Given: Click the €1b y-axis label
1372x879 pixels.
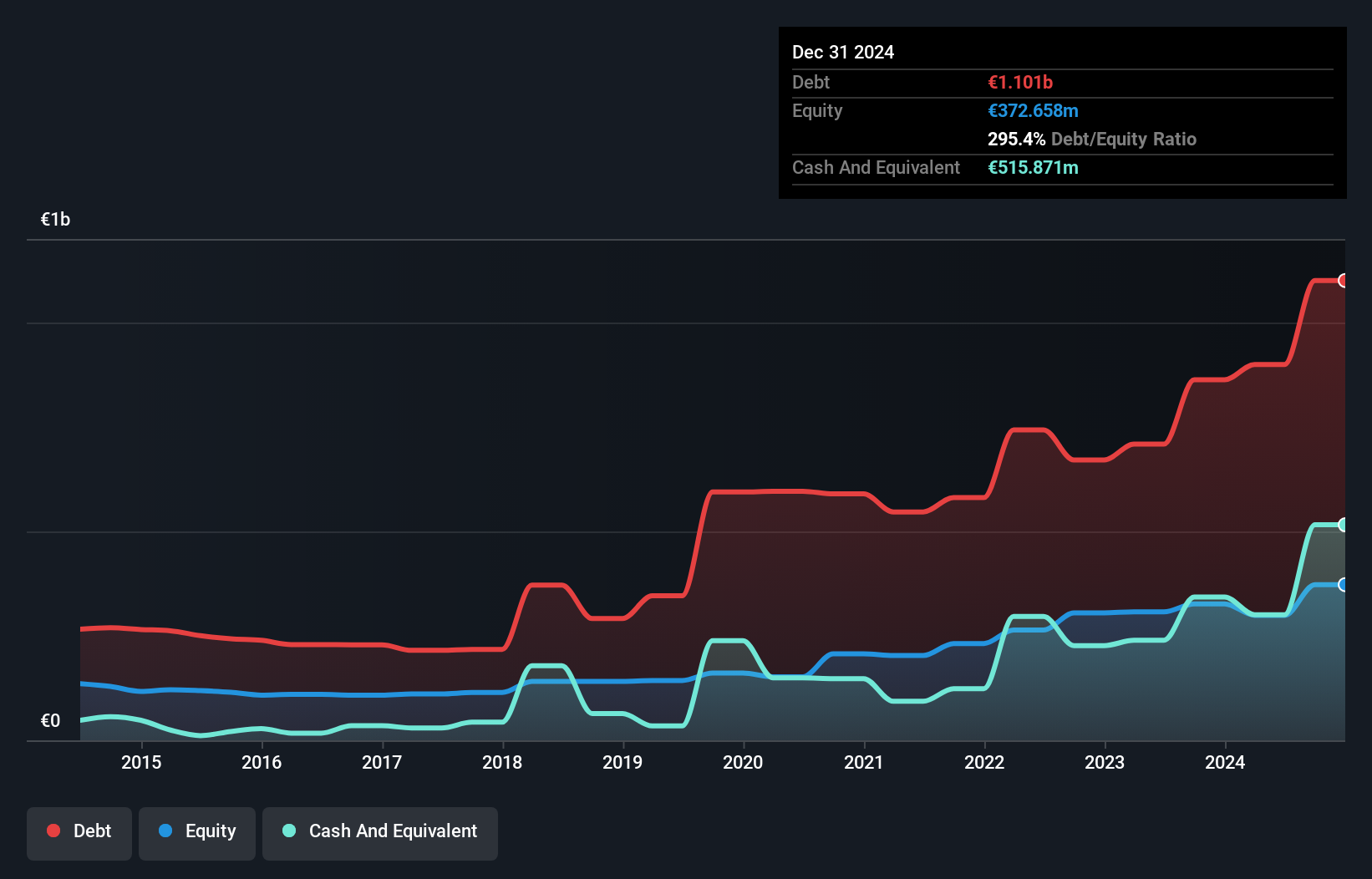Looking at the screenshot, I should pyautogui.click(x=55, y=220).
